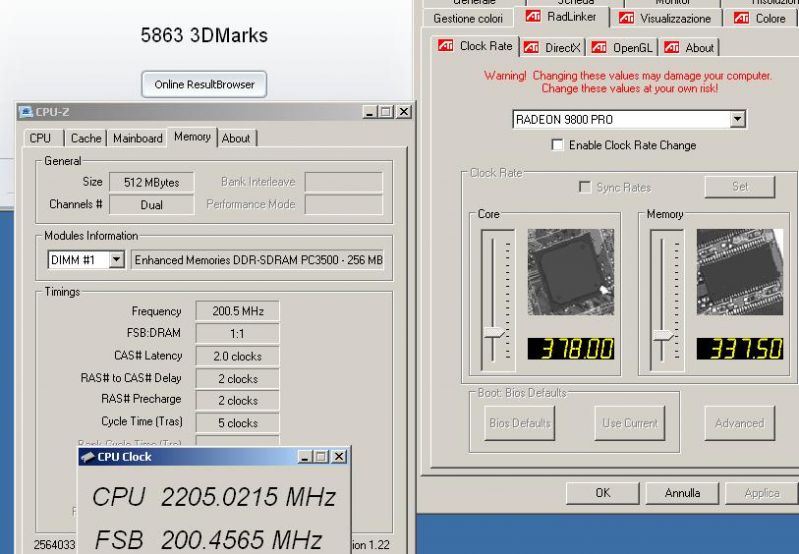The height and width of the screenshot is (554, 799).
Task: Open the Mainboard tab in CPU-Z
Action: coord(138,138)
